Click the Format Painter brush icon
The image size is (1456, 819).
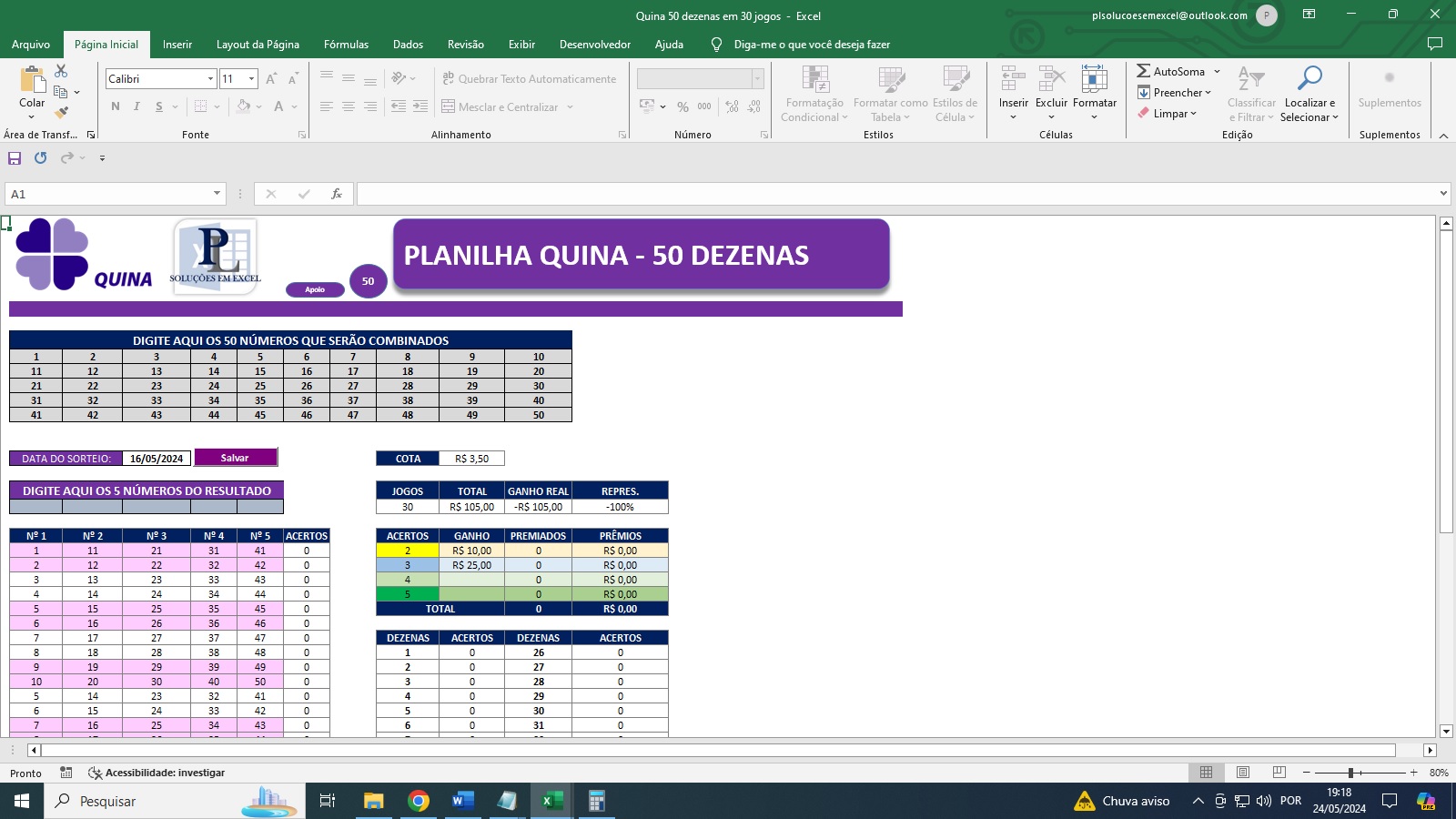61,113
